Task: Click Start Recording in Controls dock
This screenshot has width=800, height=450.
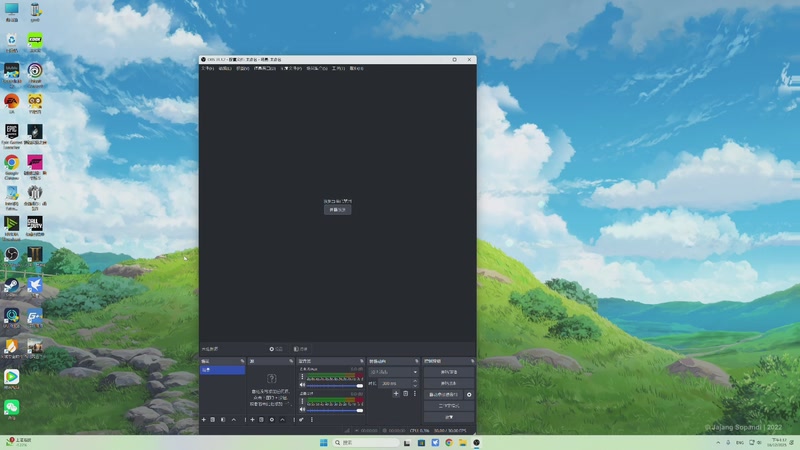Action: point(448,383)
